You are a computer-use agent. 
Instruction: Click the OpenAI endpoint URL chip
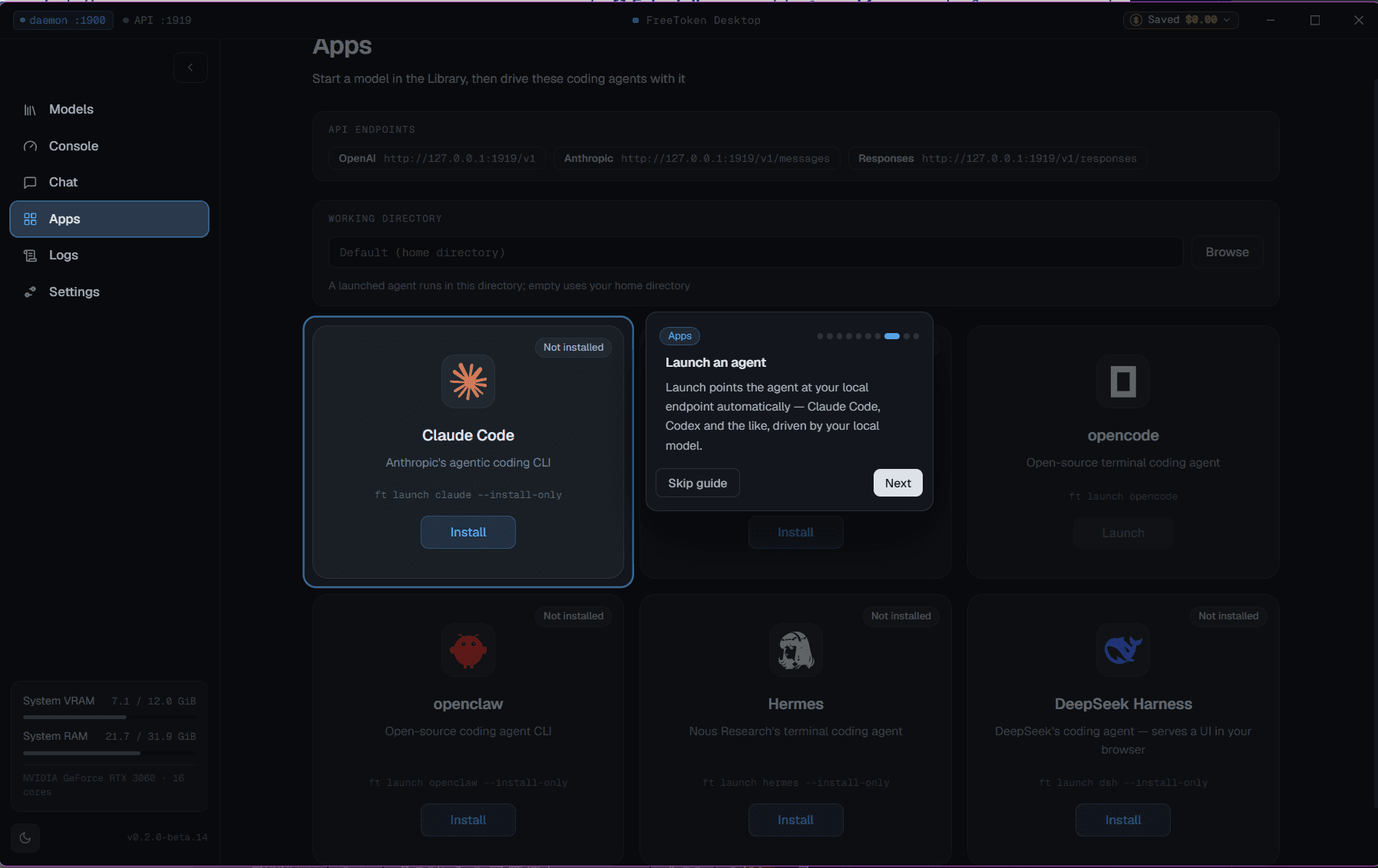point(438,159)
